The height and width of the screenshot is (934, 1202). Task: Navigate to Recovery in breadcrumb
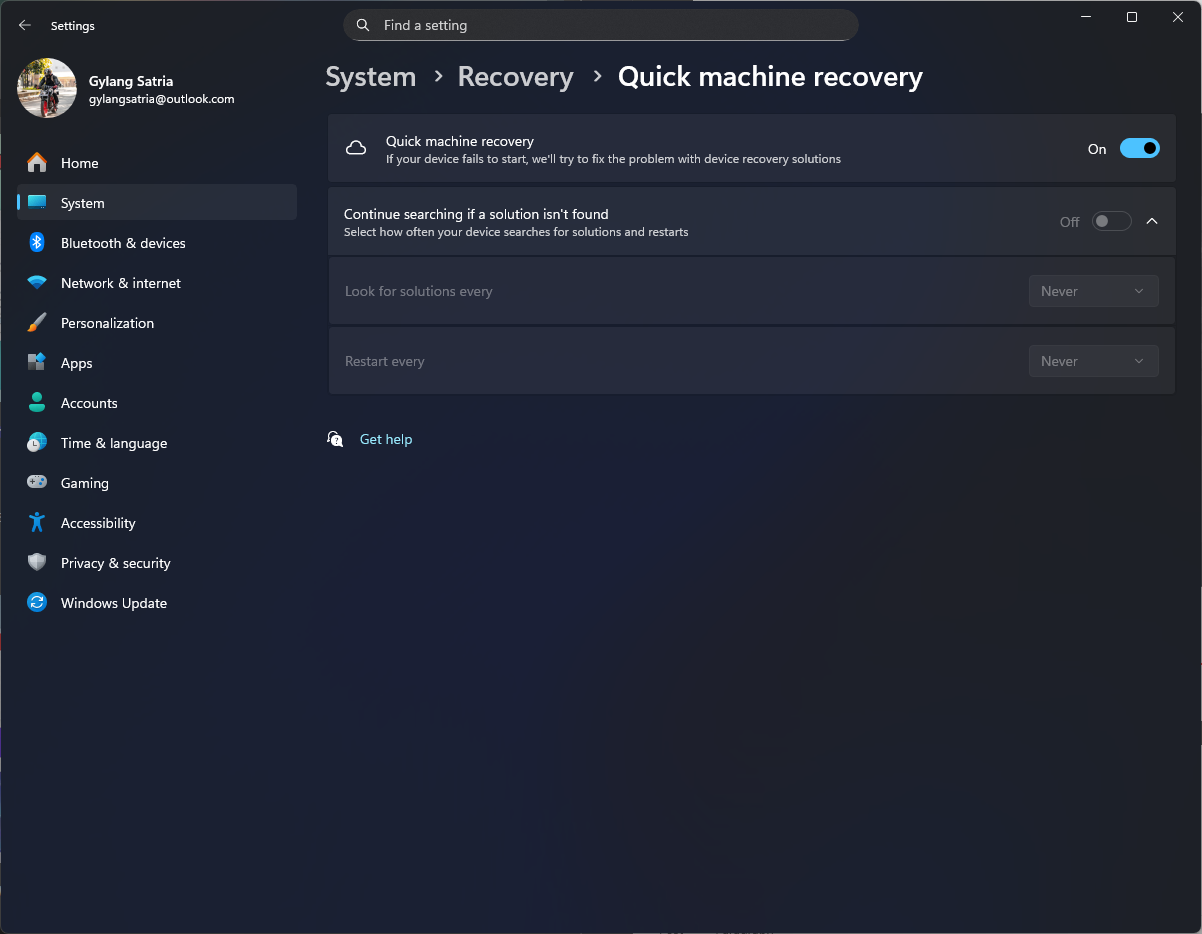pos(515,77)
